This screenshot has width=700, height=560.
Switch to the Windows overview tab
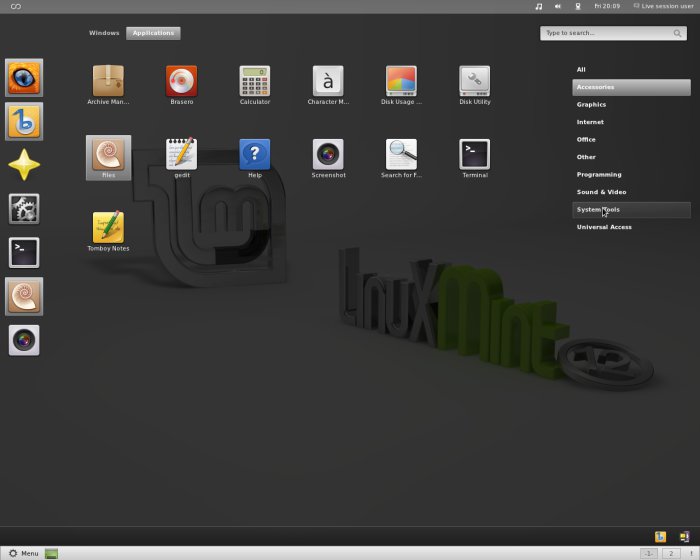(104, 33)
